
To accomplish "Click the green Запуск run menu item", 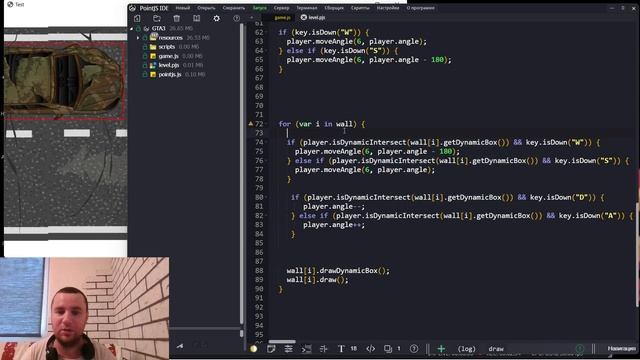I will tap(260, 8).
